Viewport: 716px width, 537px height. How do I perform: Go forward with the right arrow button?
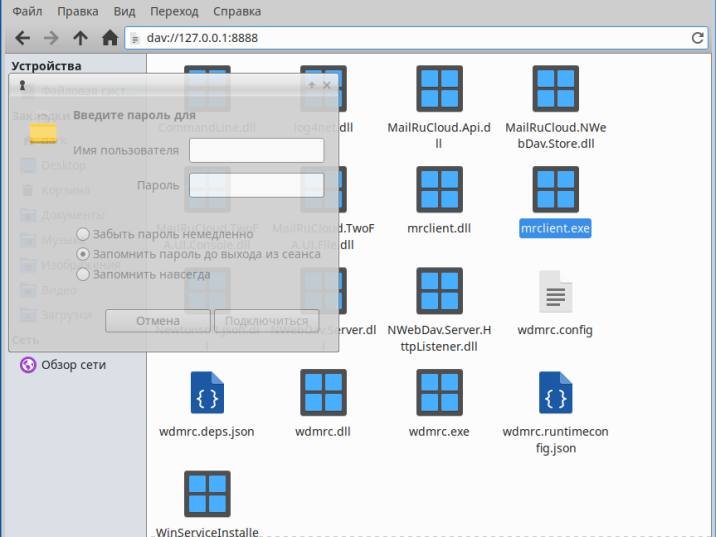[x=51, y=38]
